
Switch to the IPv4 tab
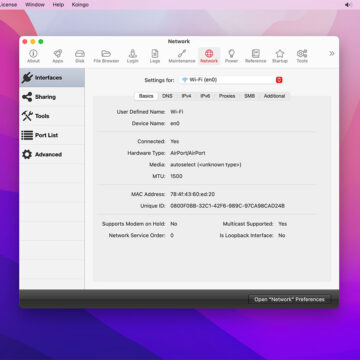pyautogui.click(x=186, y=96)
